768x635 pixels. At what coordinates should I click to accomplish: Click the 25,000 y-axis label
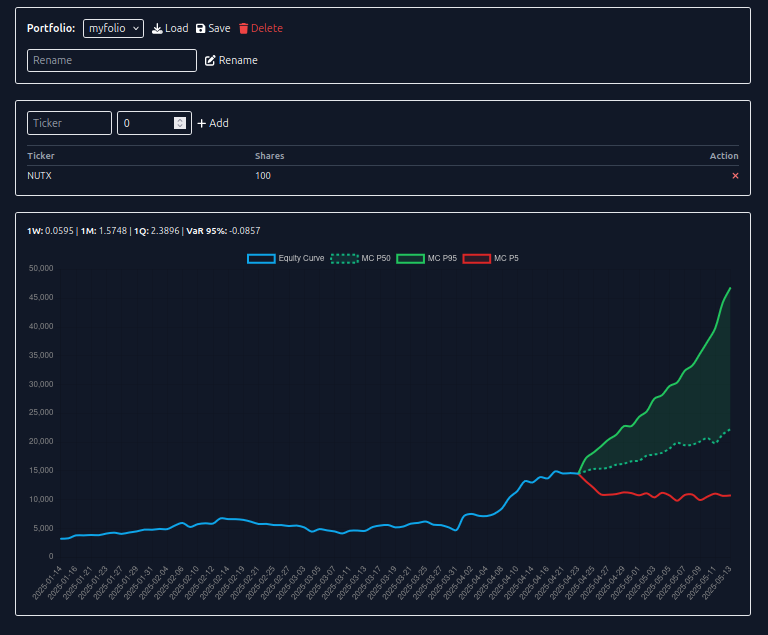(x=41, y=413)
